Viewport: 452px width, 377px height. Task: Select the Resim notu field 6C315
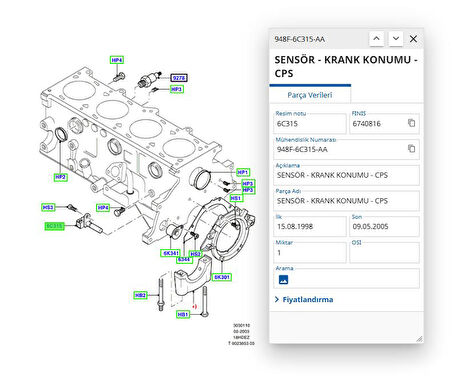tap(310, 124)
